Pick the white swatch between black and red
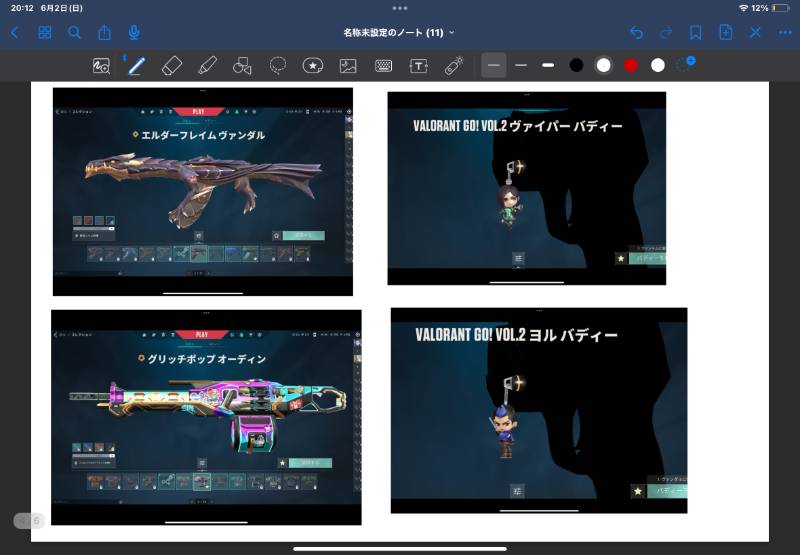This screenshot has width=800, height=555. 604,65
